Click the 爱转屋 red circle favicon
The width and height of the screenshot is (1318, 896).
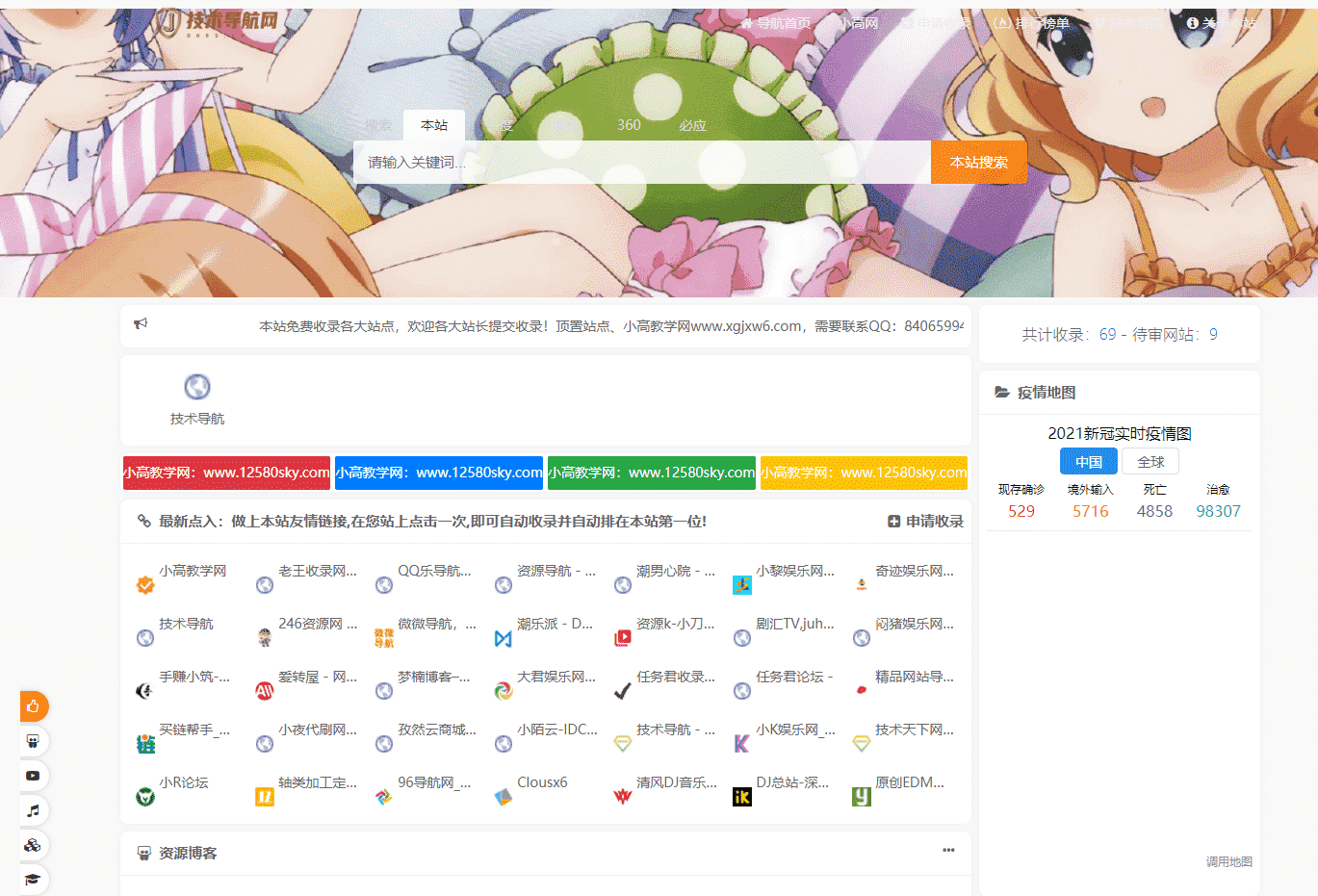pos(265,690)
